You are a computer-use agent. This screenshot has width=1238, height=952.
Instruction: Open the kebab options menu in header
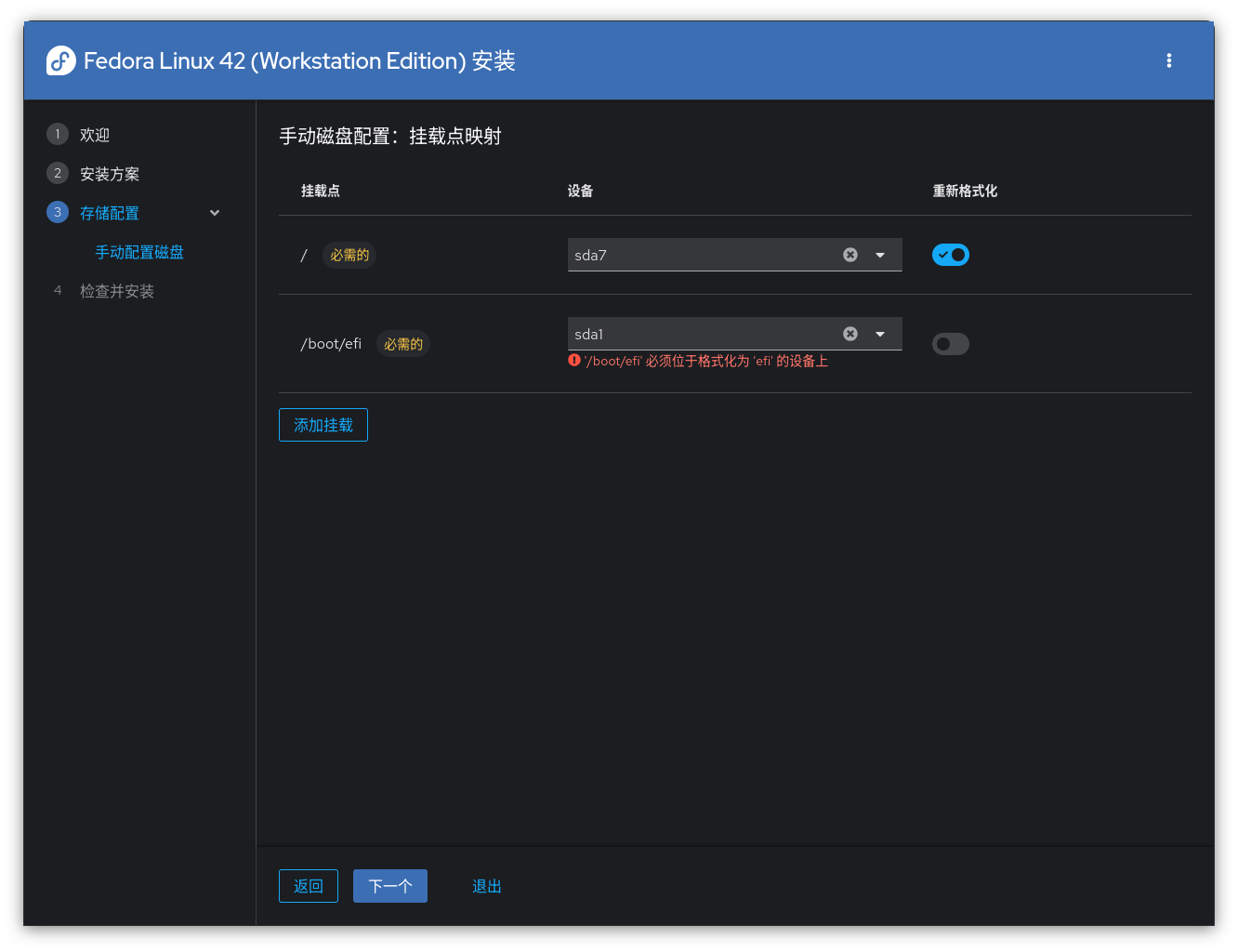point(1168,60)
